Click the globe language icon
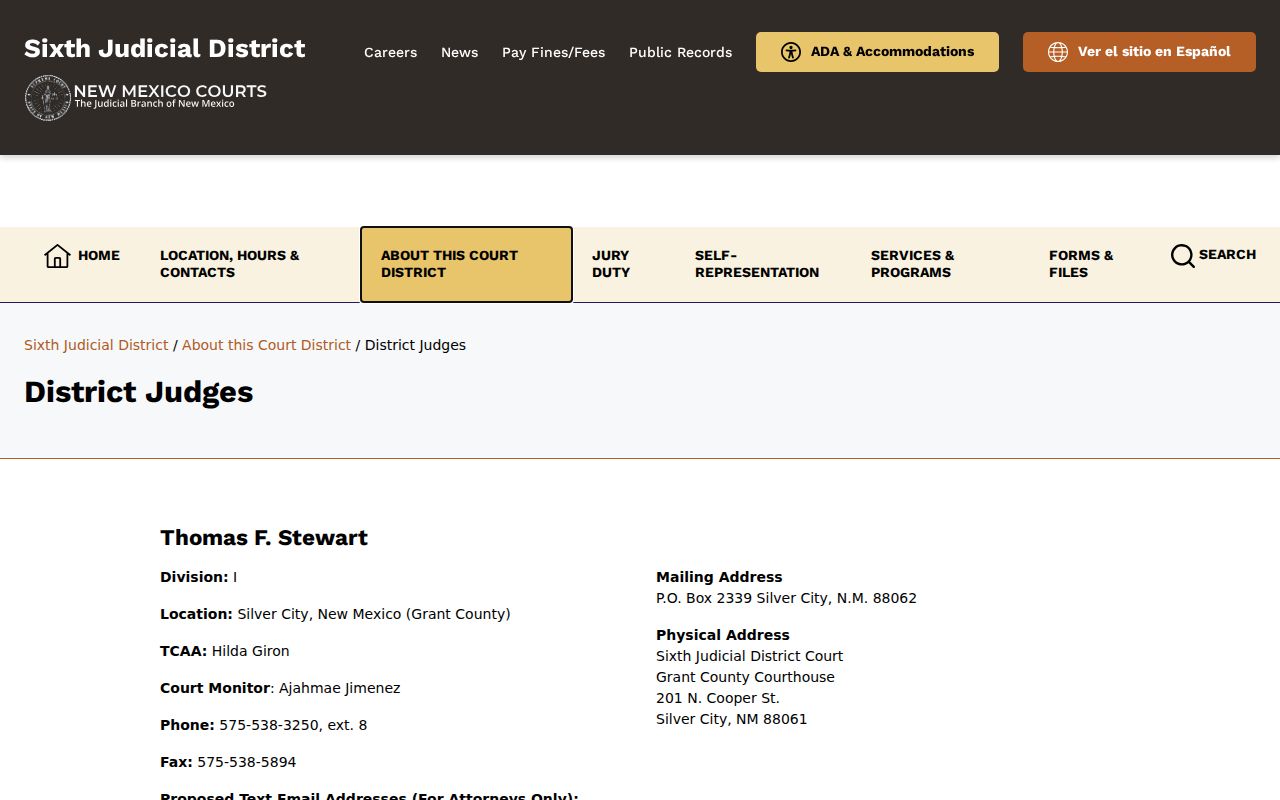Screen dimensions: 1280x800 click(1058, 52)
